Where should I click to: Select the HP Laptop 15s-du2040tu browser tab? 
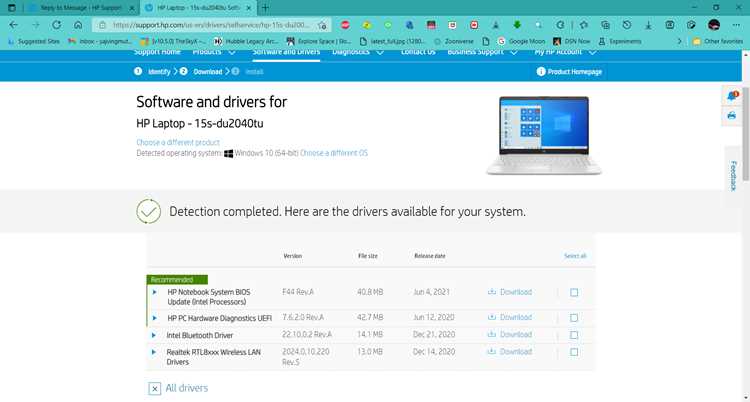(x=199, y=8)
